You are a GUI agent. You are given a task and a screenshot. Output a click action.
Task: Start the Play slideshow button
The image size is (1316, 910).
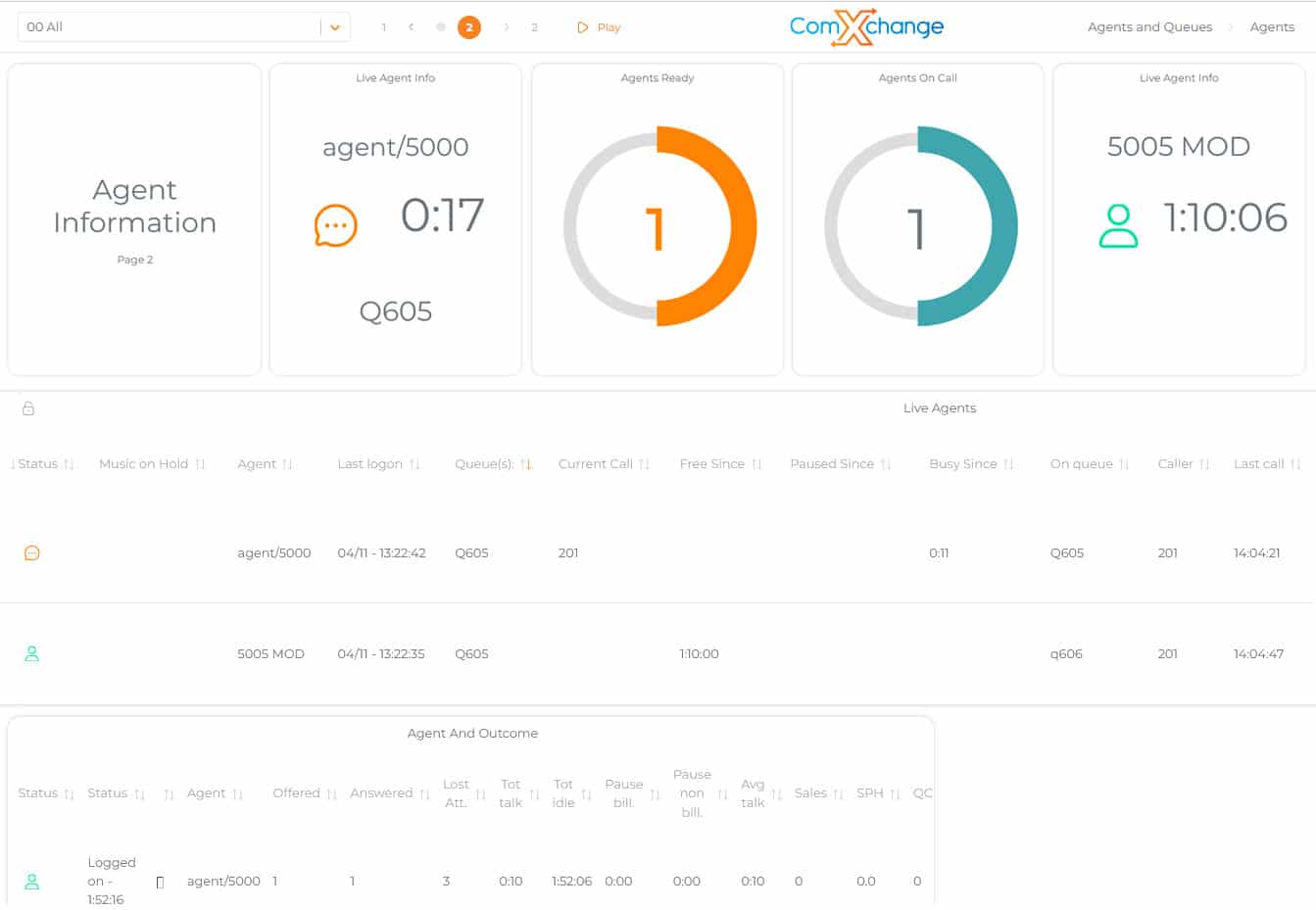(x=599, y=27)
